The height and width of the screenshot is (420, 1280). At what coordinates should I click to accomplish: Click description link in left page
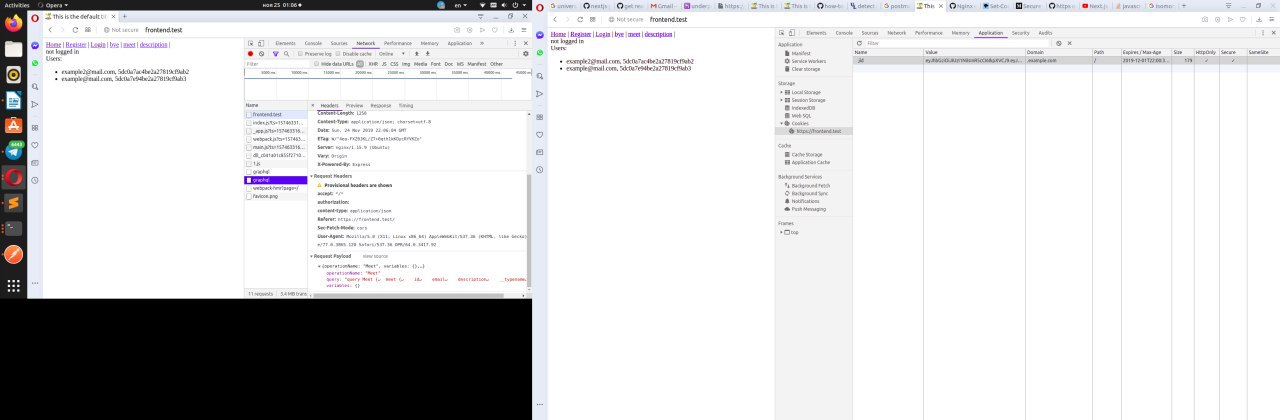pos(153,45)
